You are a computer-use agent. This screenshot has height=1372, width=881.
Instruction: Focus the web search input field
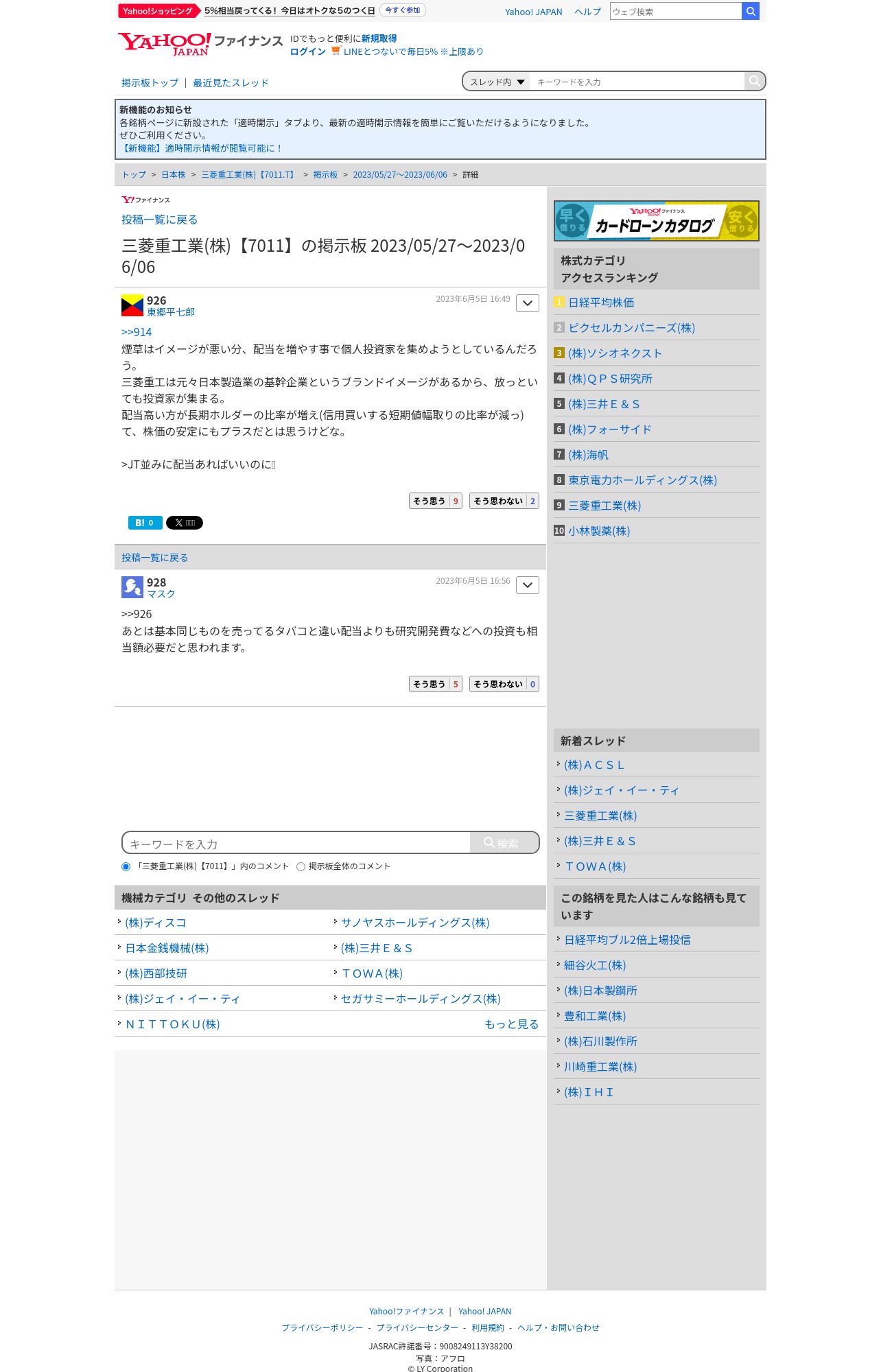pyautogui.click(x=676, y=12)
